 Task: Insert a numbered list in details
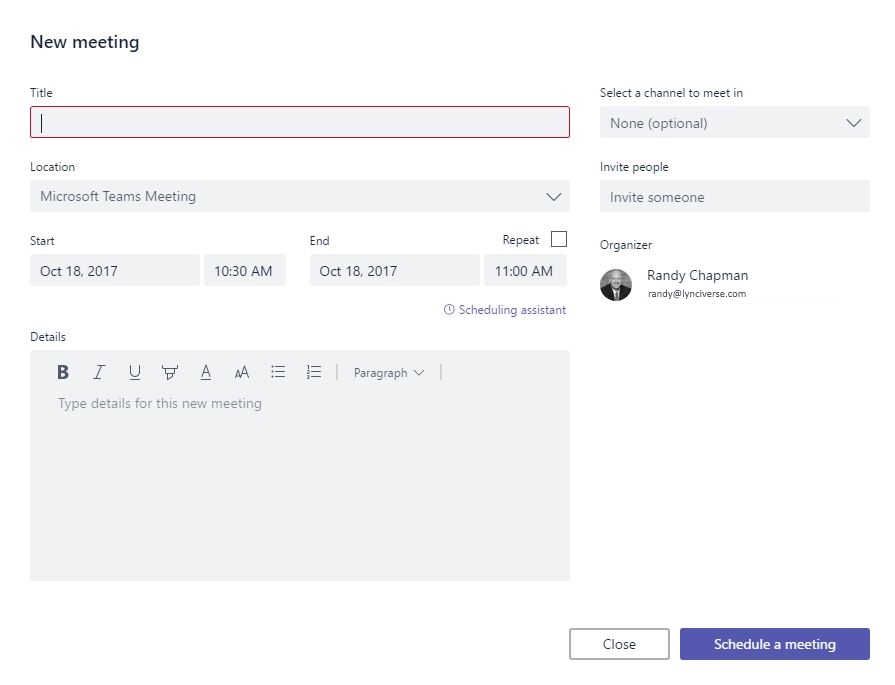coord(314,372)
